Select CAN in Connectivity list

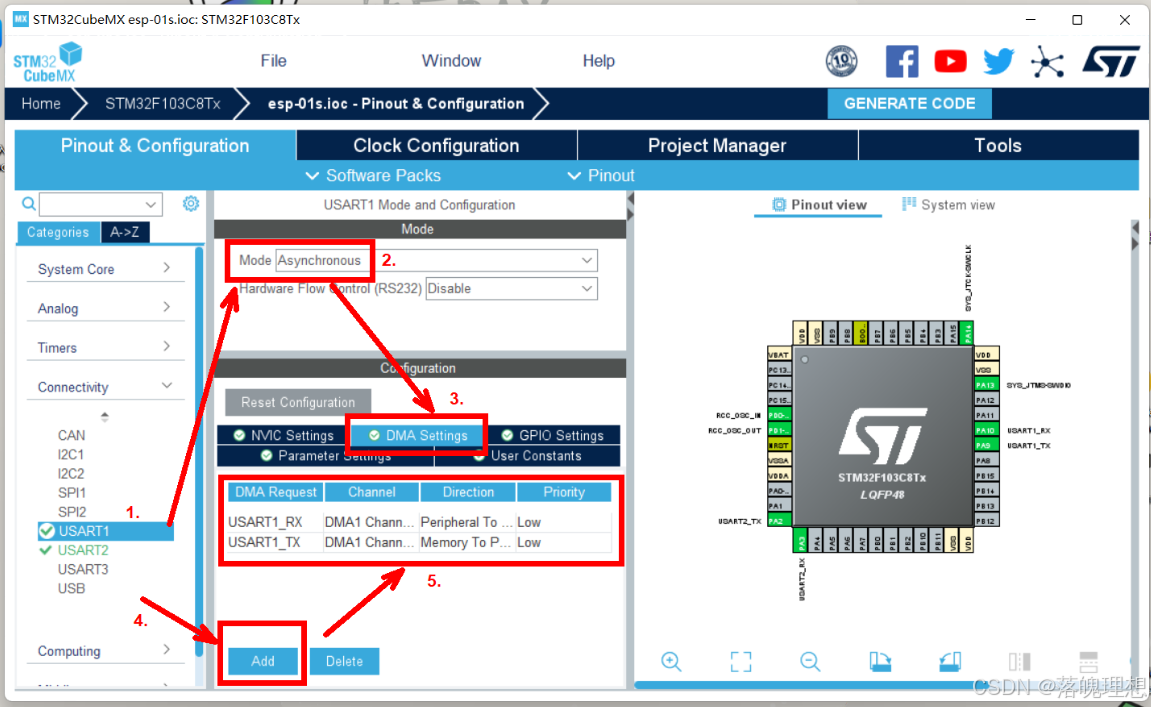(x=71, y=435)
